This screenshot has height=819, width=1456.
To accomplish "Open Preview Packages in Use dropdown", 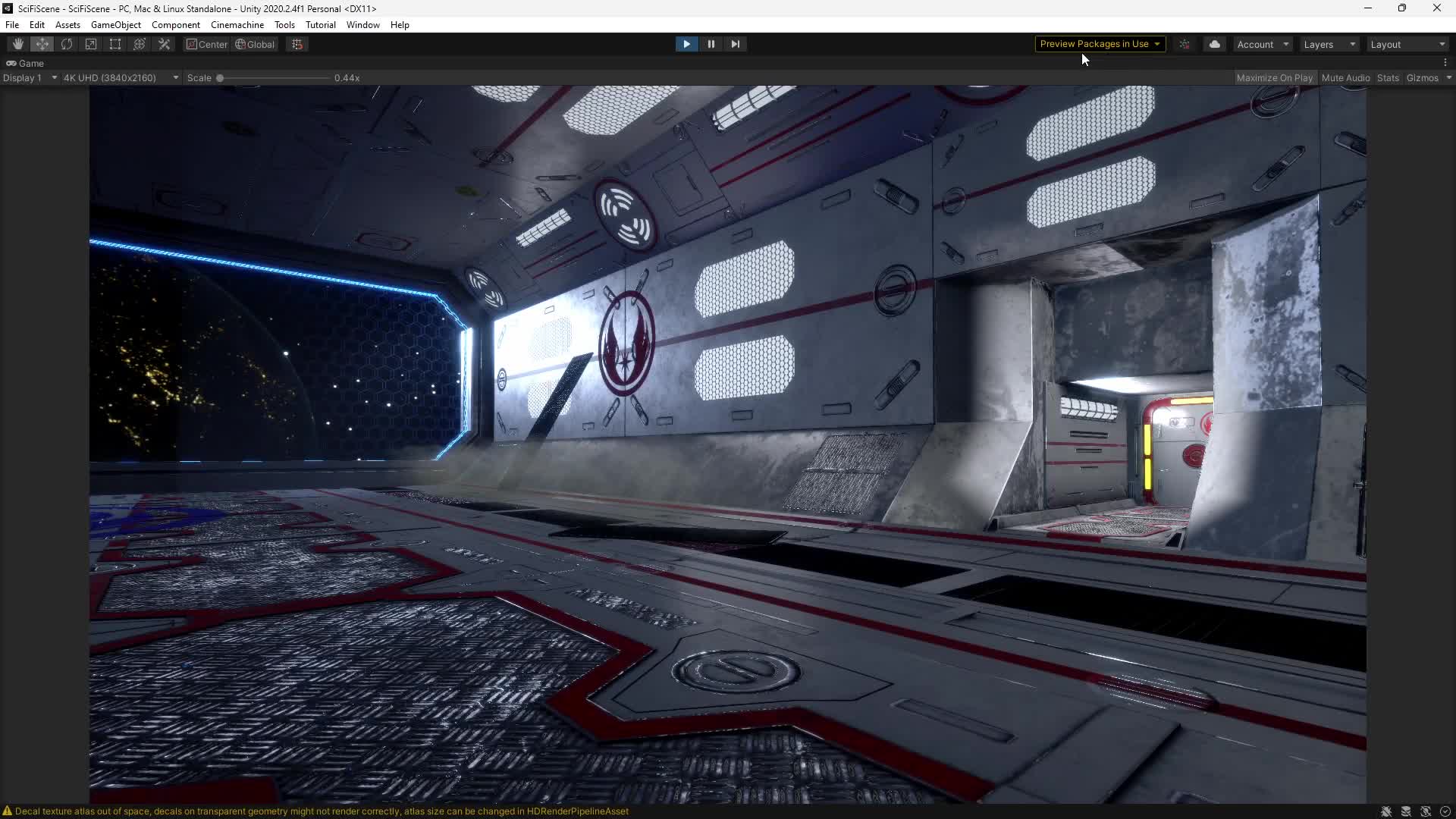I will [1100, 44].
